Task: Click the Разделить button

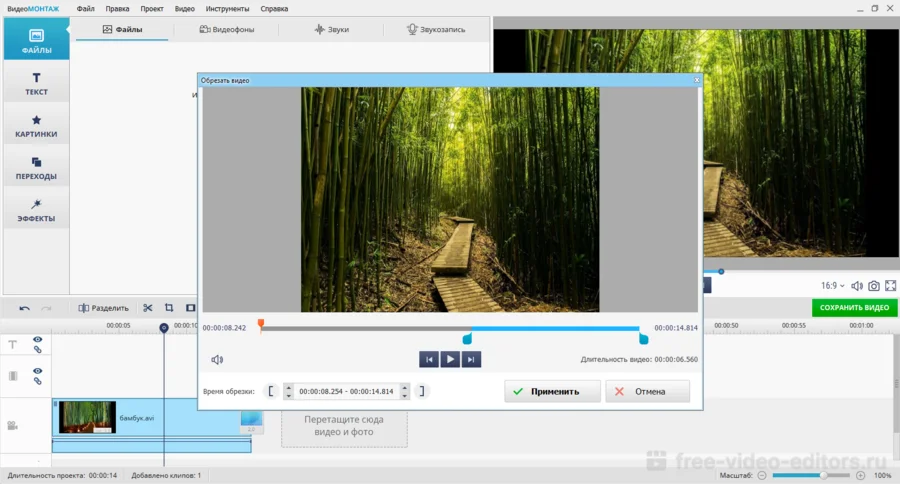Action: tap(103, 308)
